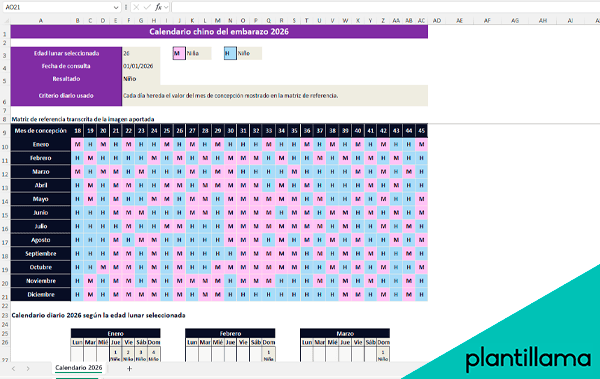Select the Calendario 2026 sheet tab

coord(78,368)
